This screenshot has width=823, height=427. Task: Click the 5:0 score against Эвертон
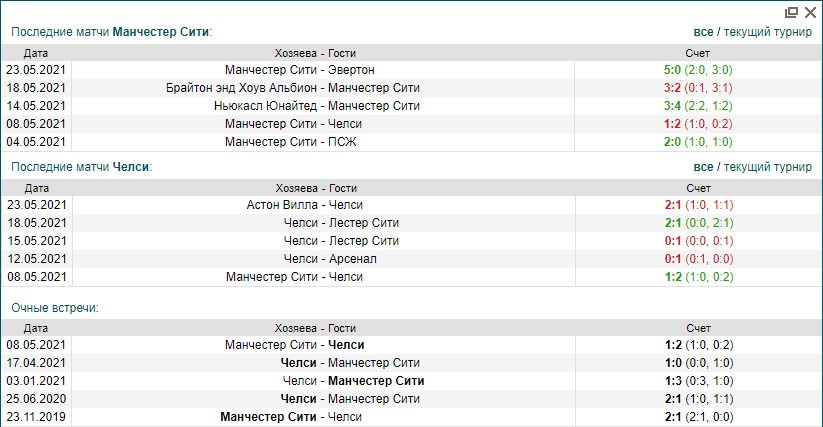coord(673,70)
